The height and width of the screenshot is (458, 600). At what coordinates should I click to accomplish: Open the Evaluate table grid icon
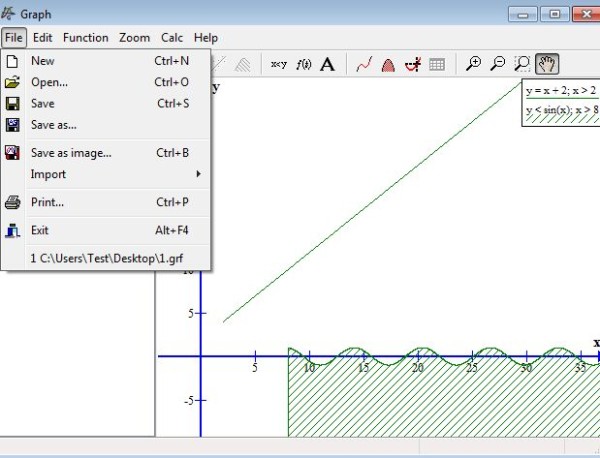tap(437, 64)
